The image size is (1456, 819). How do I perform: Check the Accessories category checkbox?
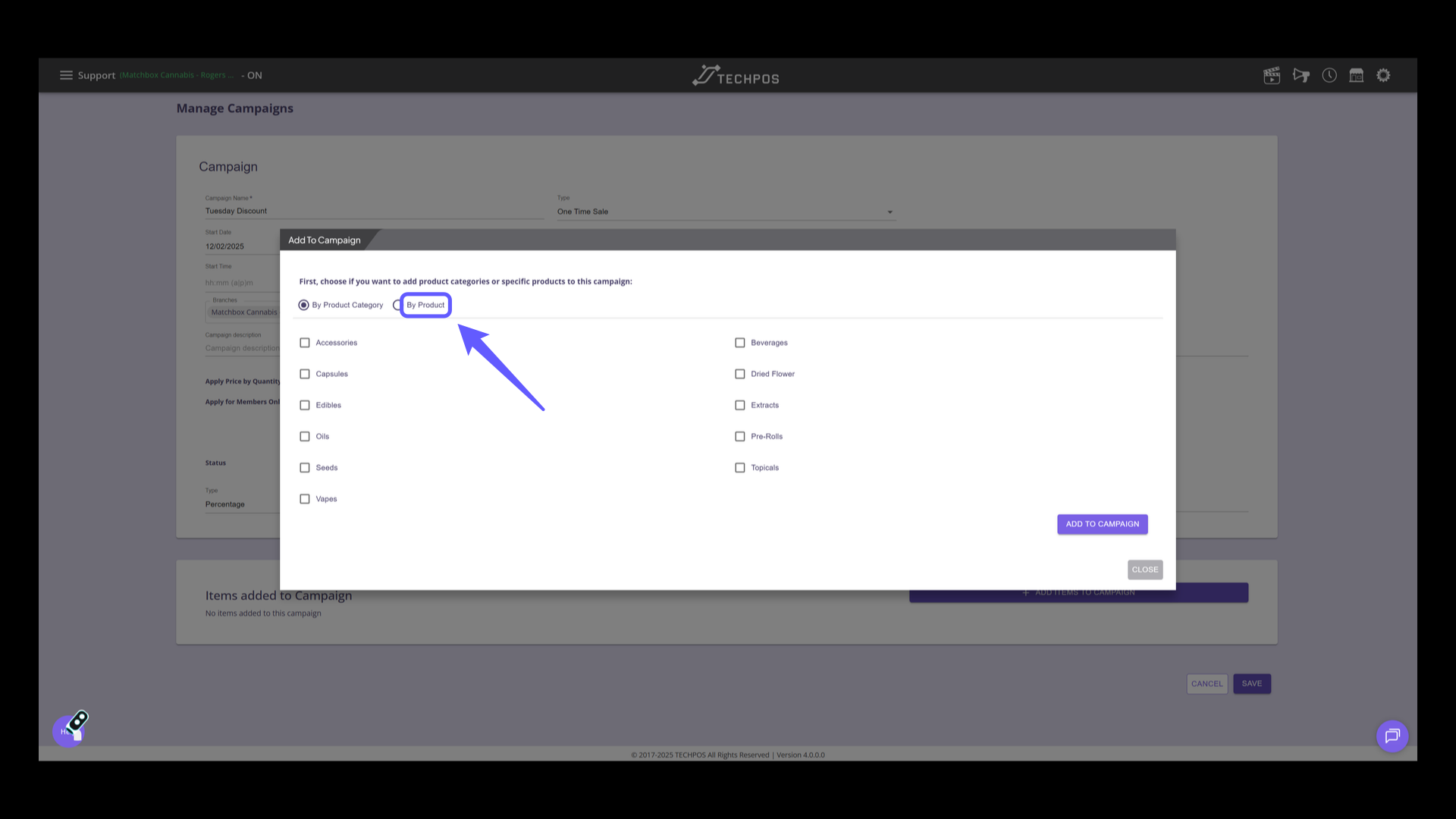pos(305,342)
